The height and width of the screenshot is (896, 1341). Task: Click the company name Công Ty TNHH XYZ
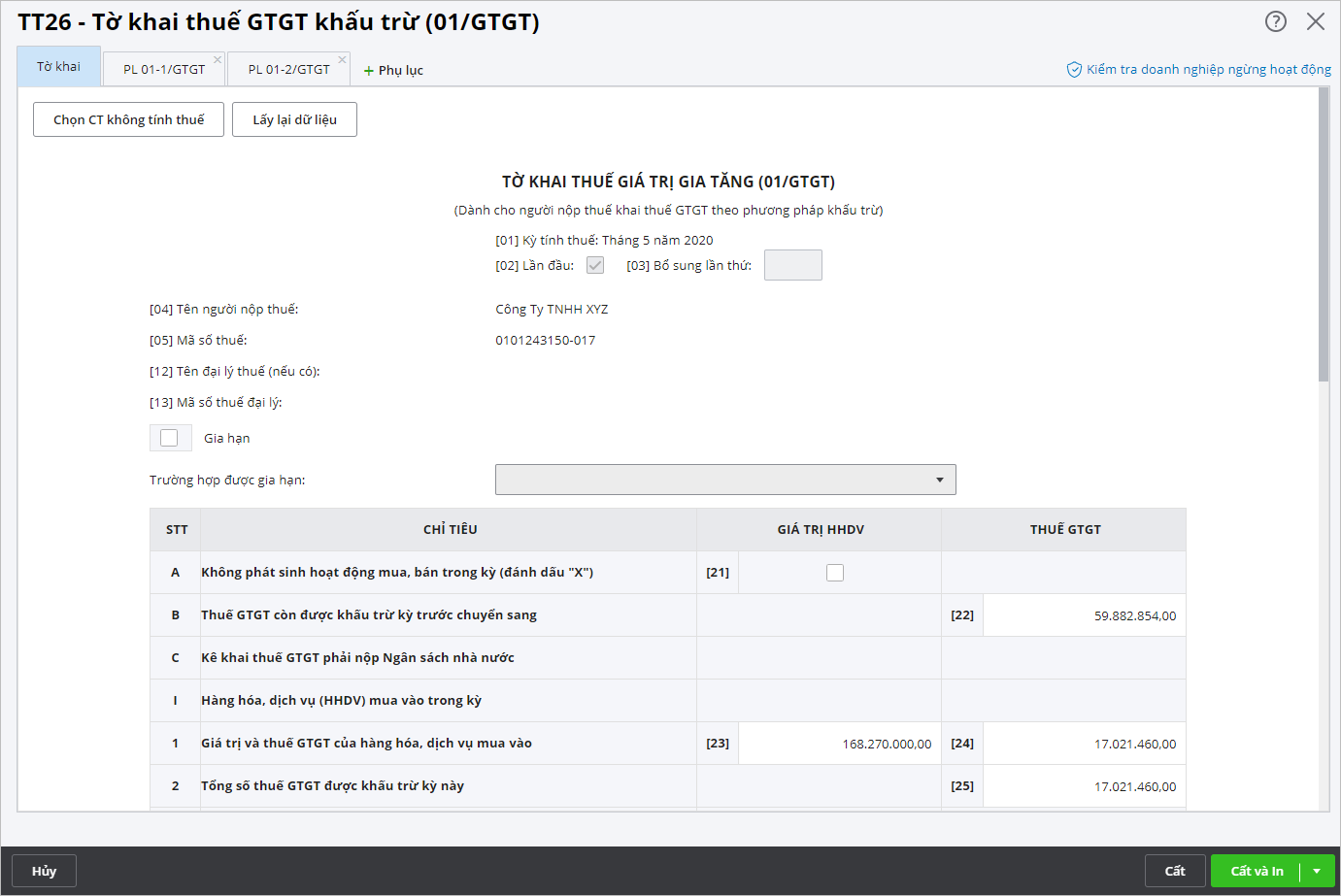[x=552, y=309]
